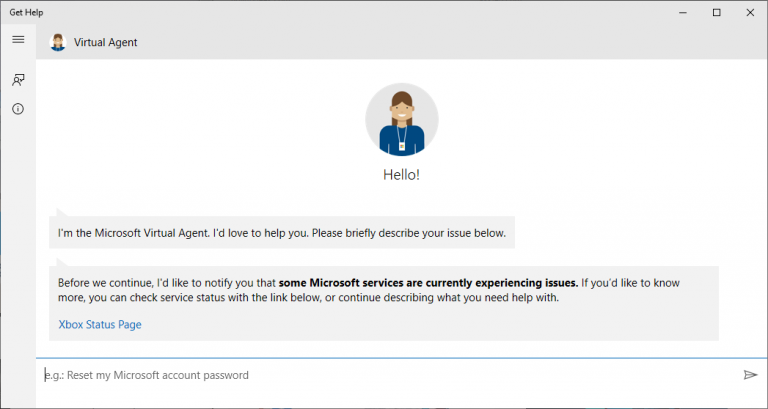Open the hamburger navigation menu
The image size is (768, 409).
click(18, 40)
